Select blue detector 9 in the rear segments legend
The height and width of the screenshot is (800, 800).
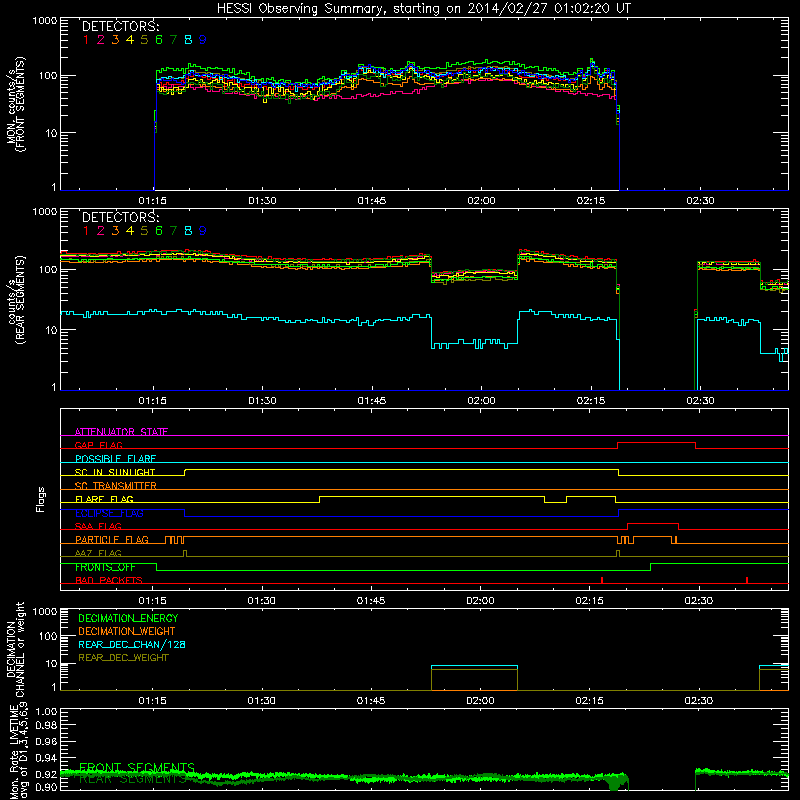[x=203, y=231]
